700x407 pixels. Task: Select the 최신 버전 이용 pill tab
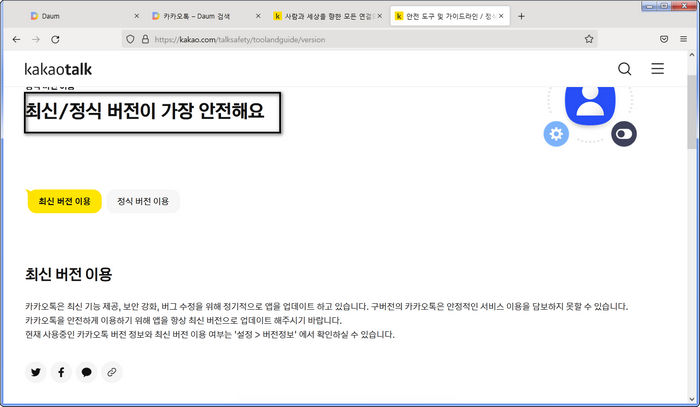click(x=64, y=201)
